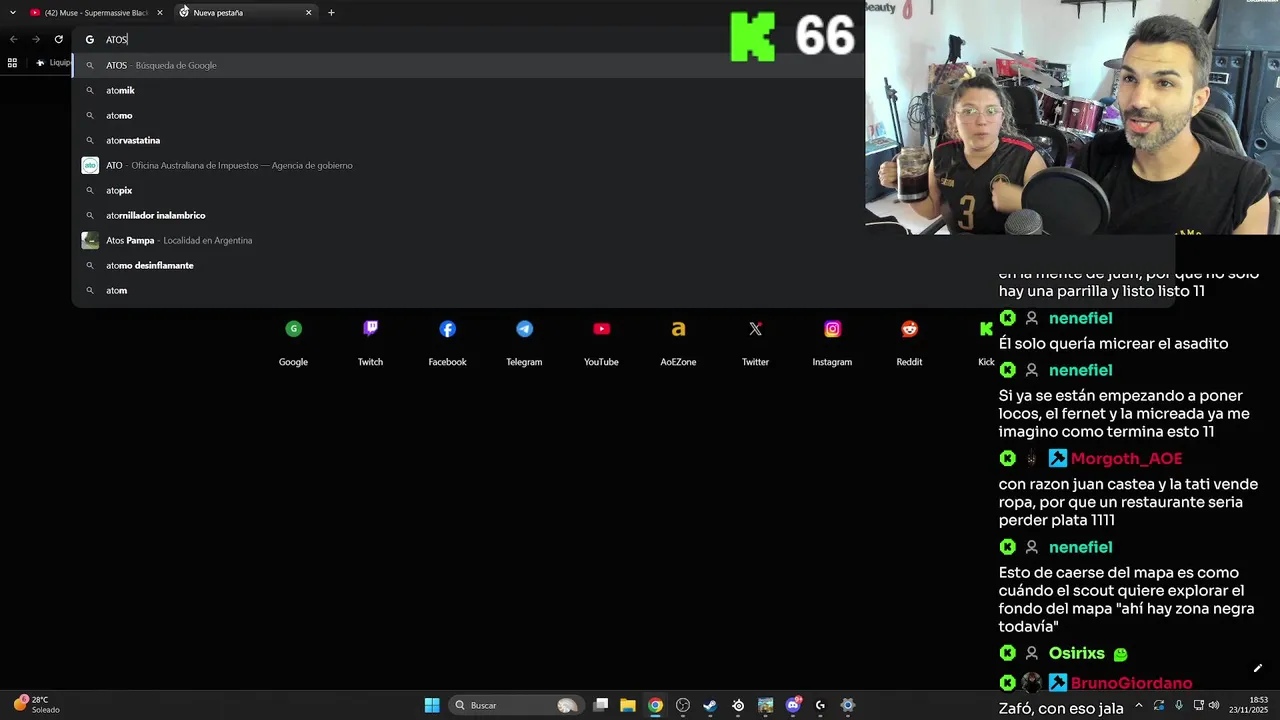Open File Explorer from the taskbar
This screenshot has width=1280, height=720.
pos(628,705)
